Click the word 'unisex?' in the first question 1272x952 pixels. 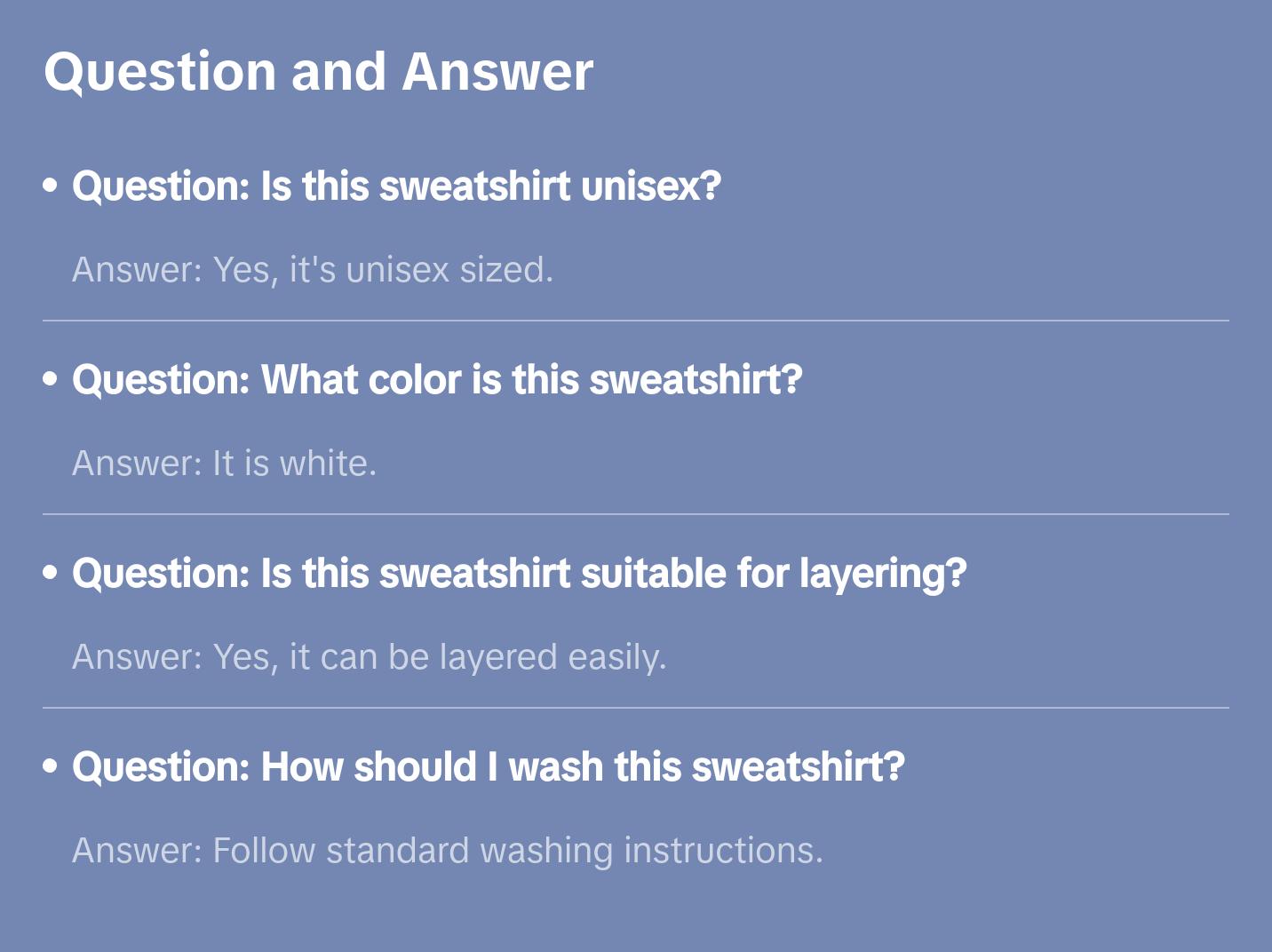[x=651, y=186]
